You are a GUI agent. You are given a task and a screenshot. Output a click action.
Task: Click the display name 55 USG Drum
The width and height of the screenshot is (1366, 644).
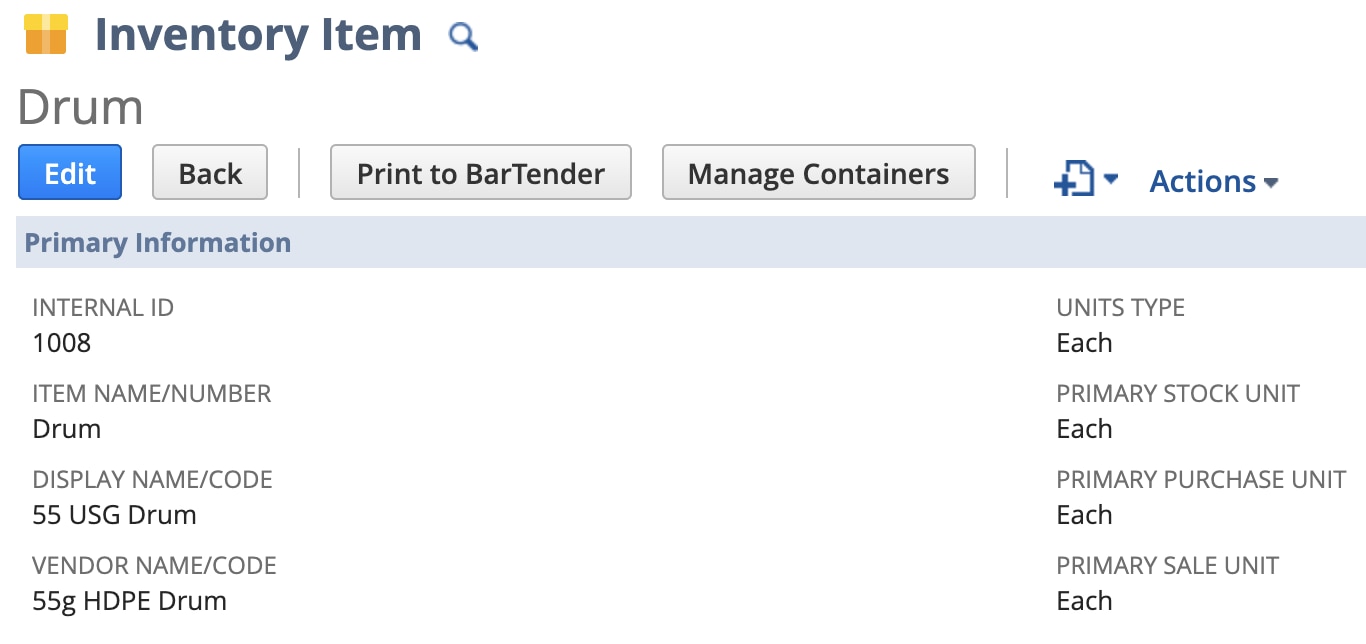115,515
